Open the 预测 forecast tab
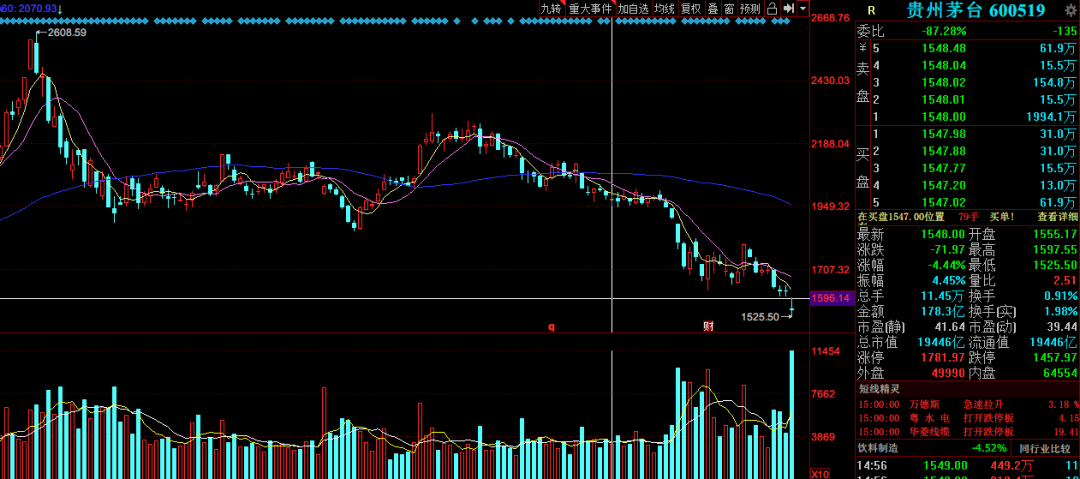Screen dimensions: 1080x479 [750, 8]
